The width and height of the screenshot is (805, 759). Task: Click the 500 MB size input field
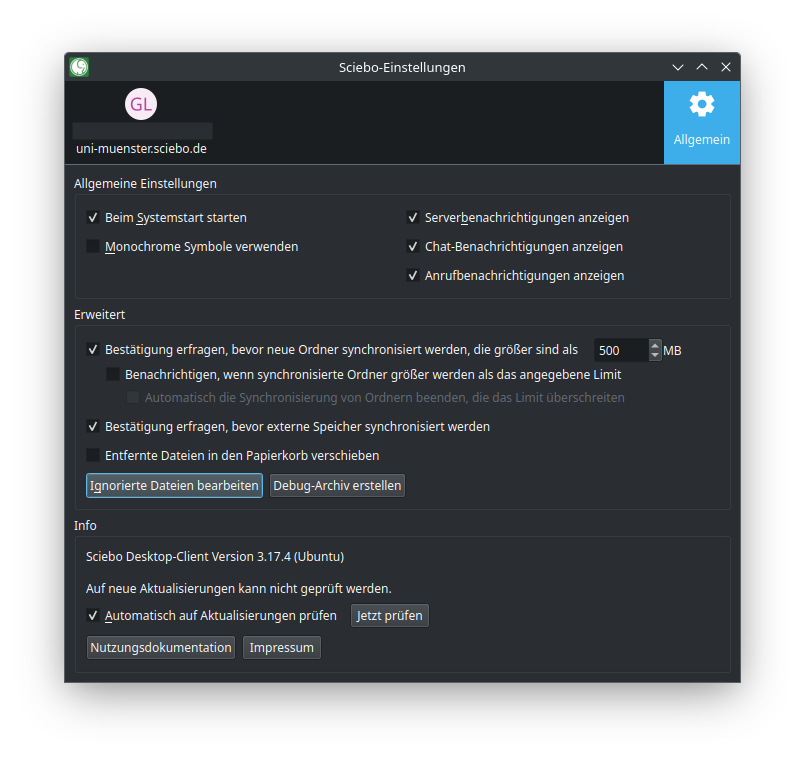point(620,350)
